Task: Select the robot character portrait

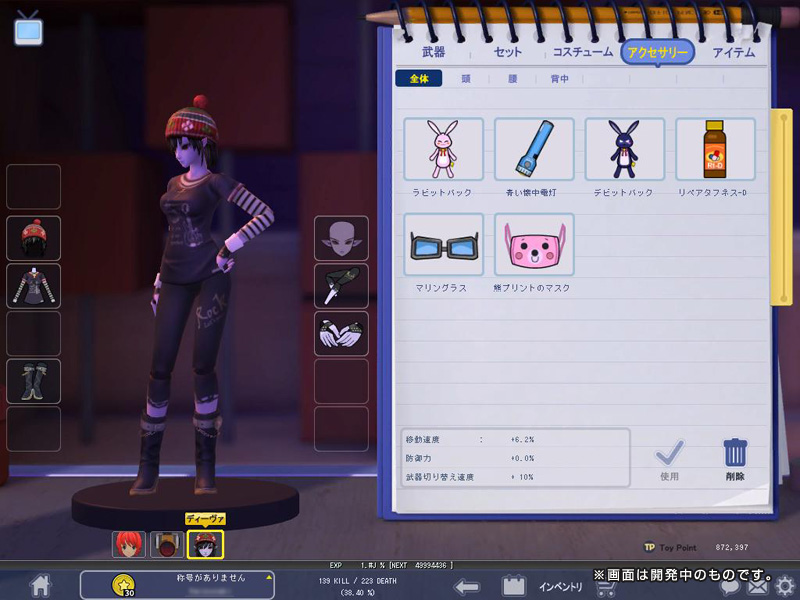Action: [167, 544]
